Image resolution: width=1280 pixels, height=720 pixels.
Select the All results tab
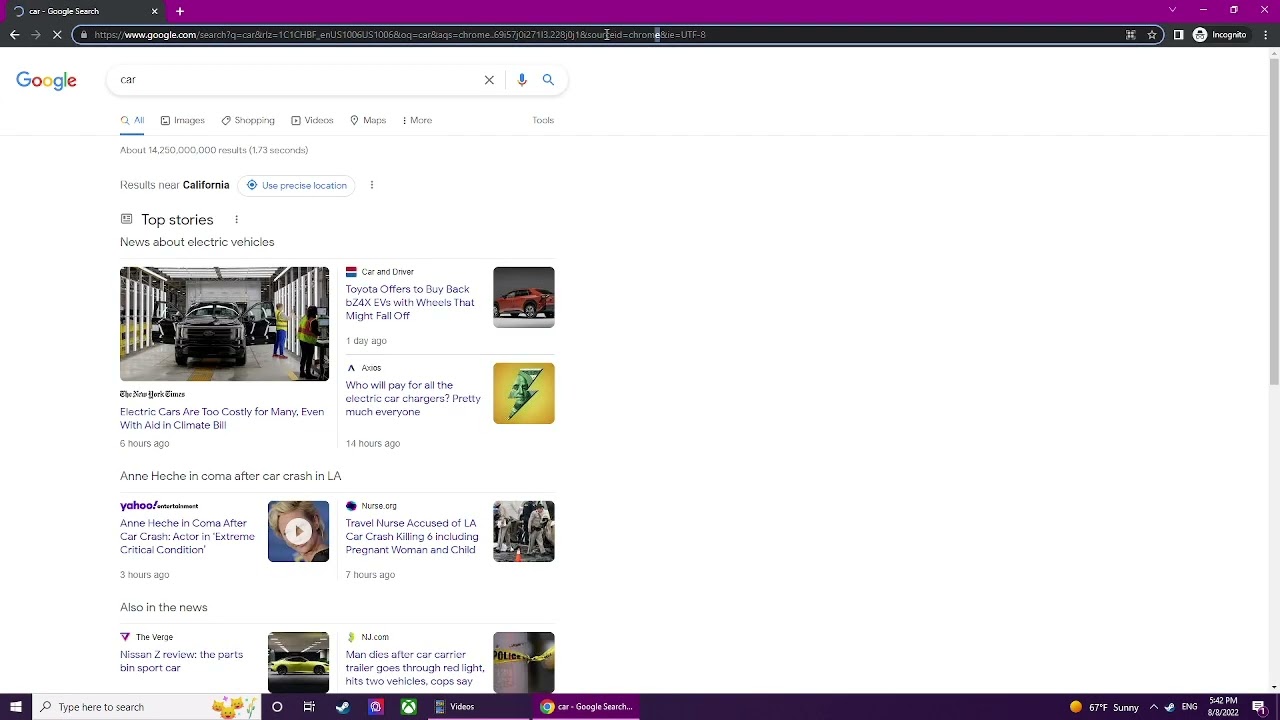click(x=132, y=120)
